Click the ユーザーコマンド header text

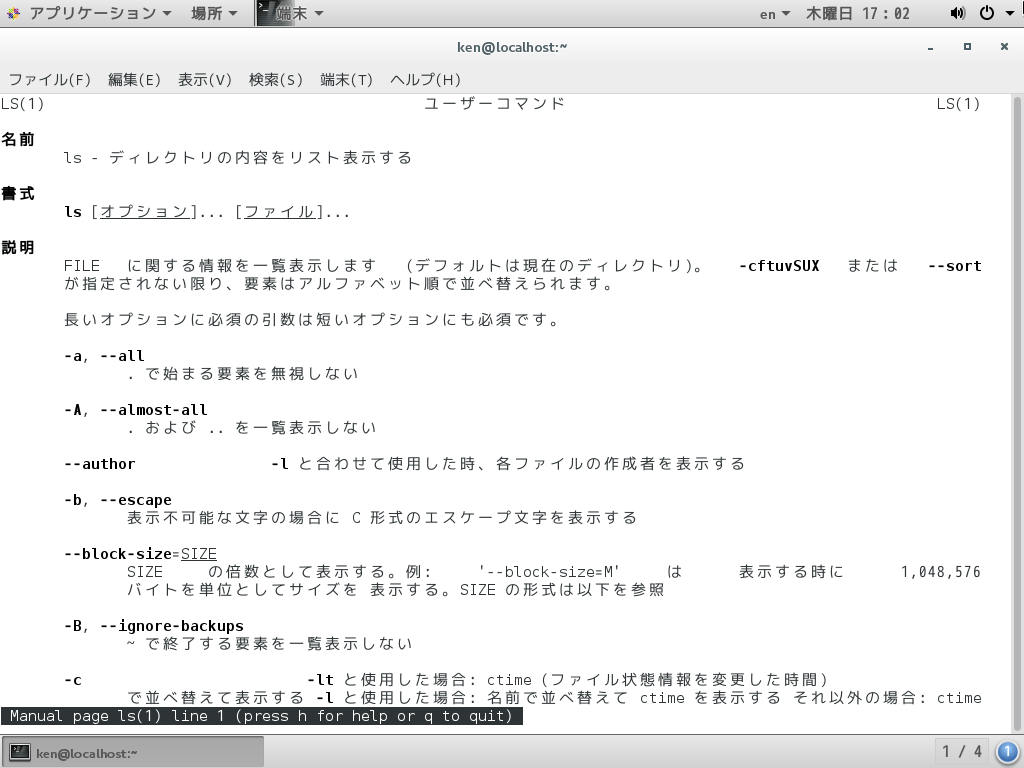(x=494, y=103)
